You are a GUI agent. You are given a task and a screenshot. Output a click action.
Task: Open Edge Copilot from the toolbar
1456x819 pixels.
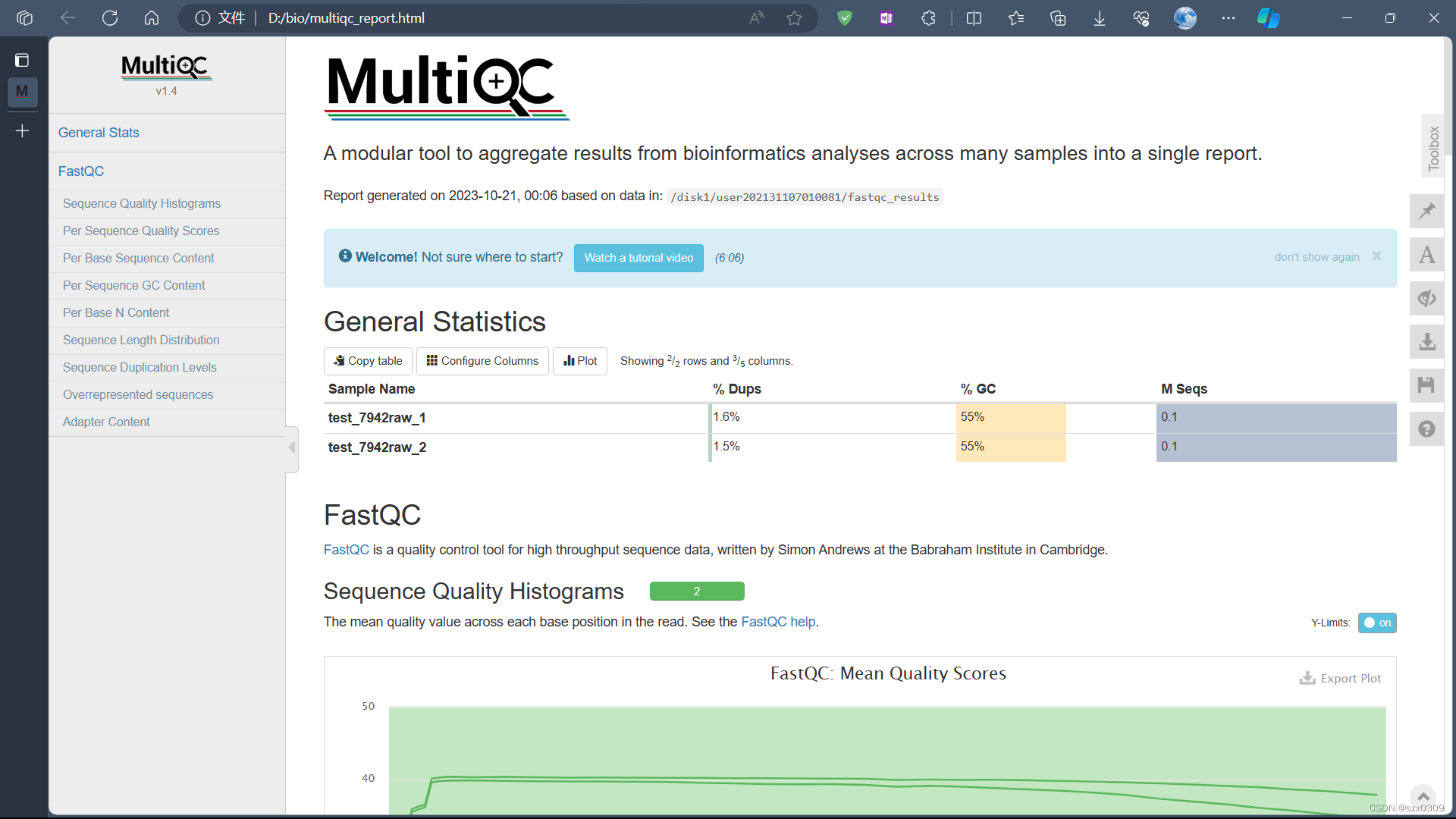coord(1268,17)
